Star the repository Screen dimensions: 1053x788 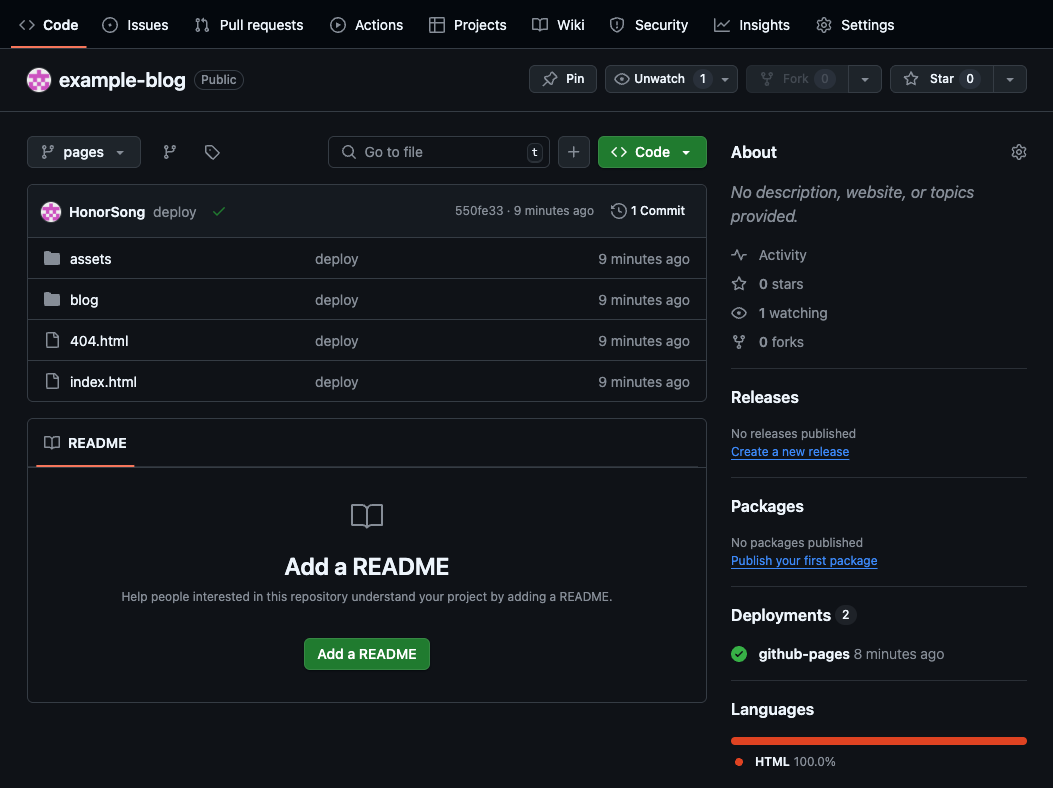pyautogui.click(x=942, y=79)
